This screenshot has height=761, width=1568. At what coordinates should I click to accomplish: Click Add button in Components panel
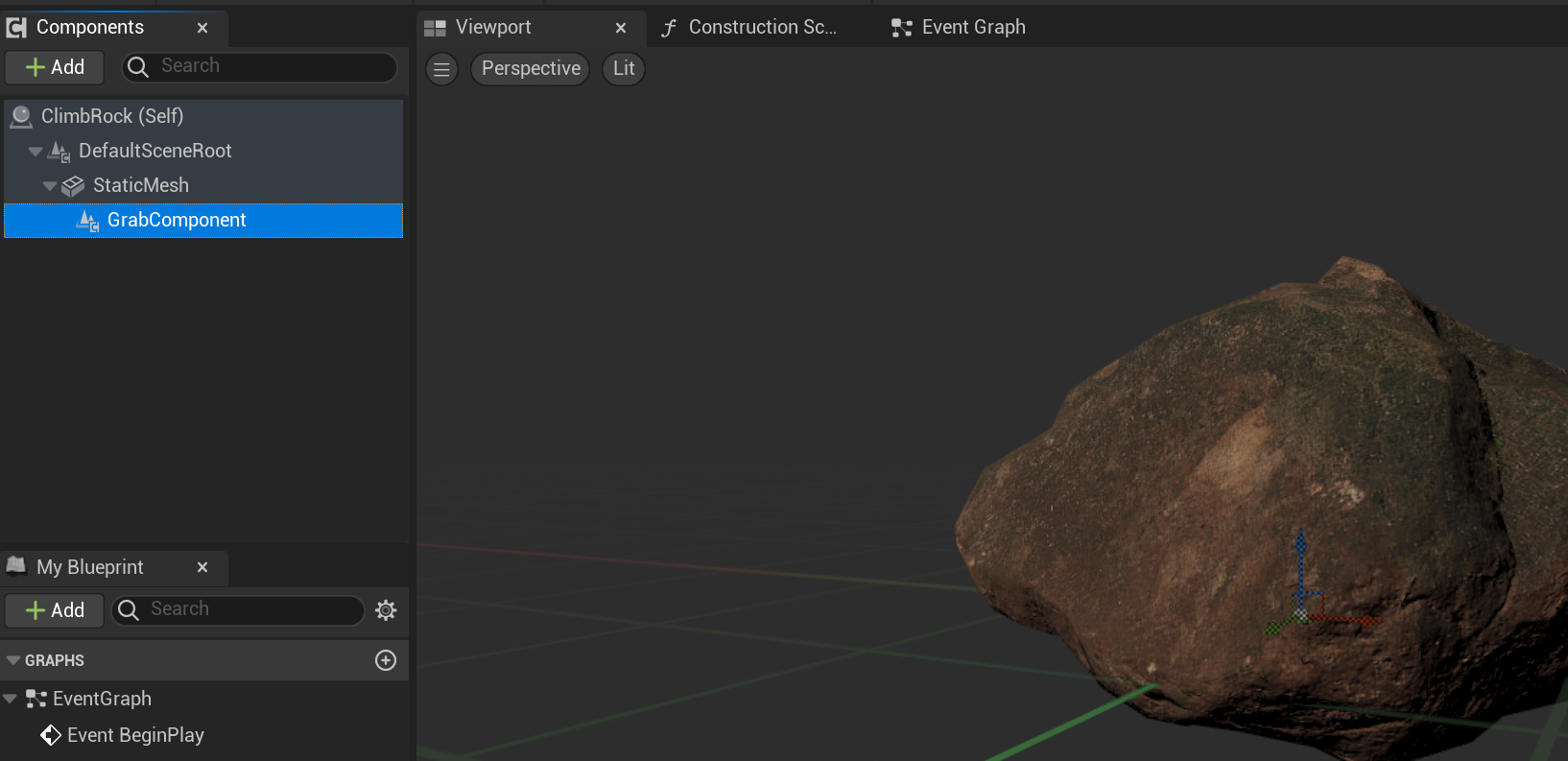click(x=55, y=67)
